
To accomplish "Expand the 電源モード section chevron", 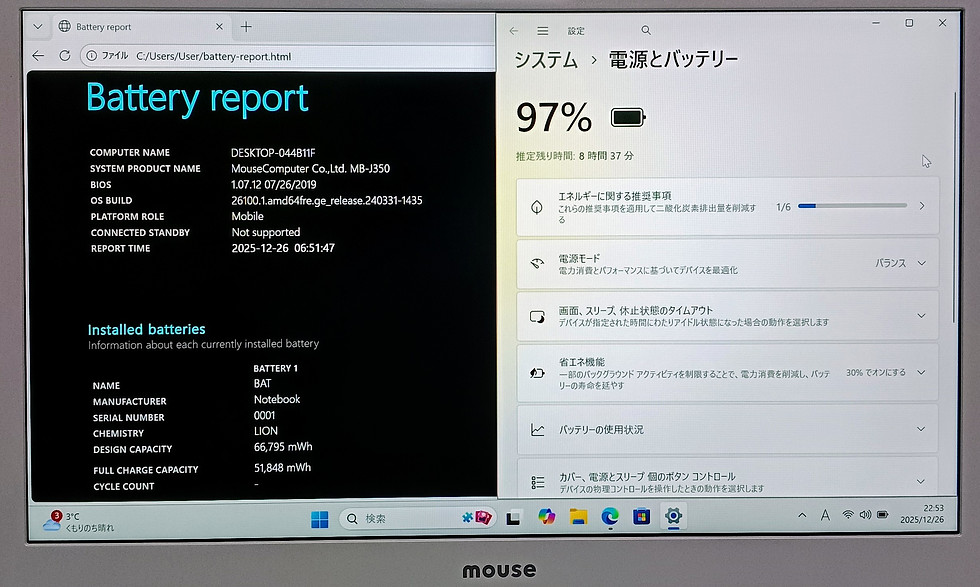I will pos(922,263).
